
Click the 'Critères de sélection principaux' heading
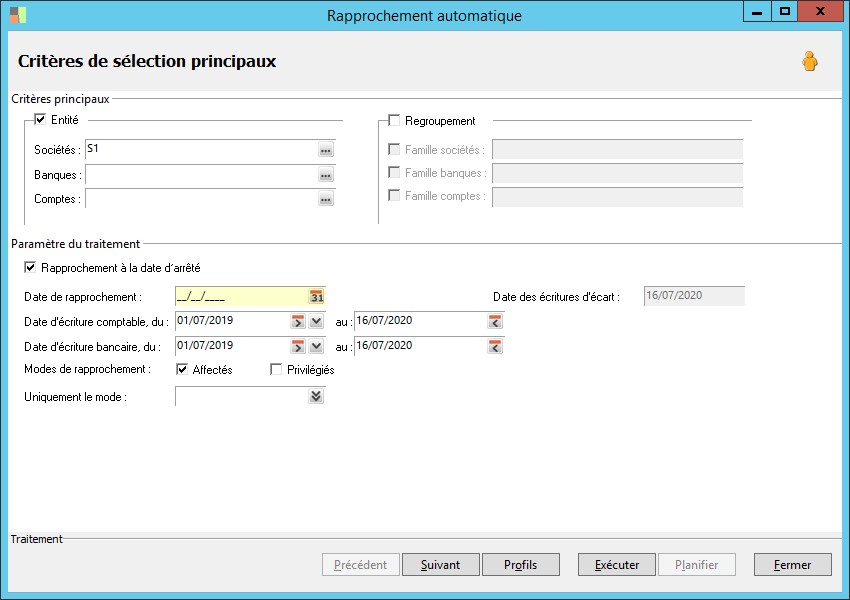point(147,61)
